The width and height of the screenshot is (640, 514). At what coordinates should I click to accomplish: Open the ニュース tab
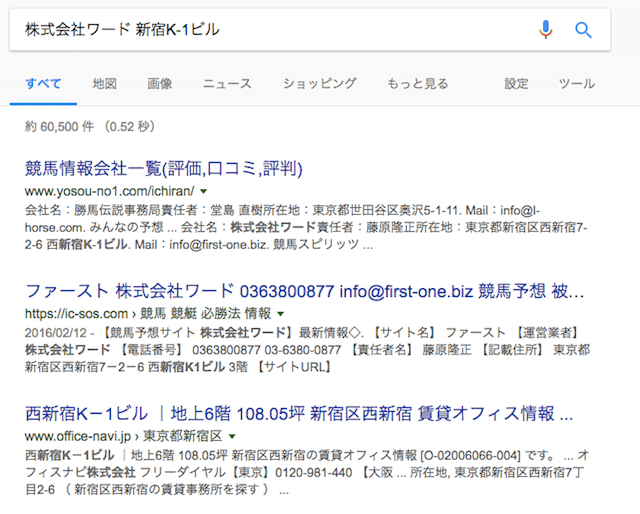(227, 84)
